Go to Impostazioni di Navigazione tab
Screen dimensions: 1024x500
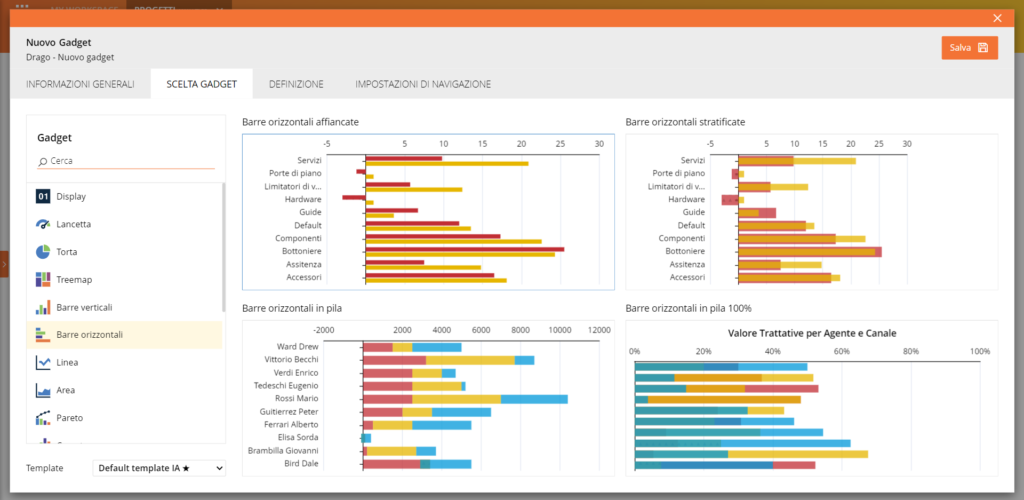pyautogui.click(x=422, y=85)
